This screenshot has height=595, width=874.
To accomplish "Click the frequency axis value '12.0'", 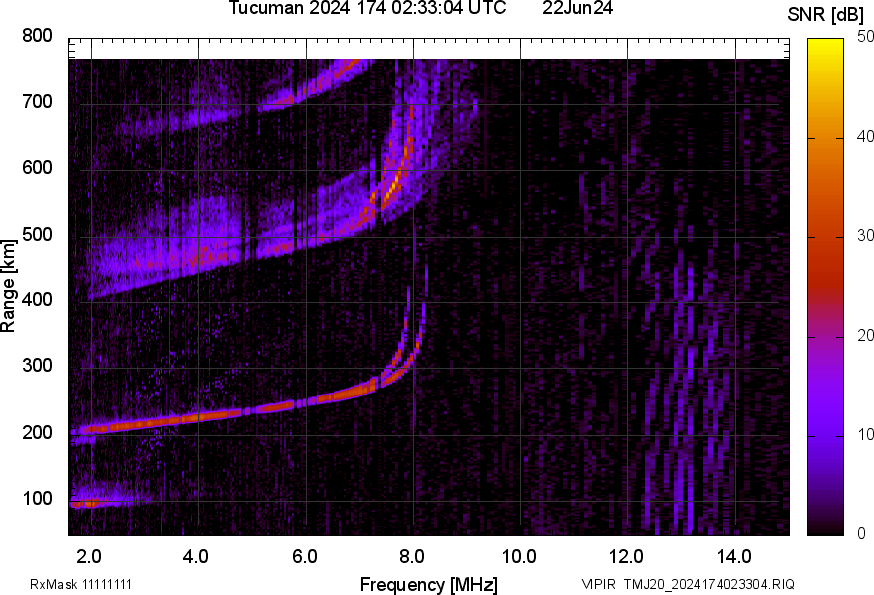I will 627,556.
